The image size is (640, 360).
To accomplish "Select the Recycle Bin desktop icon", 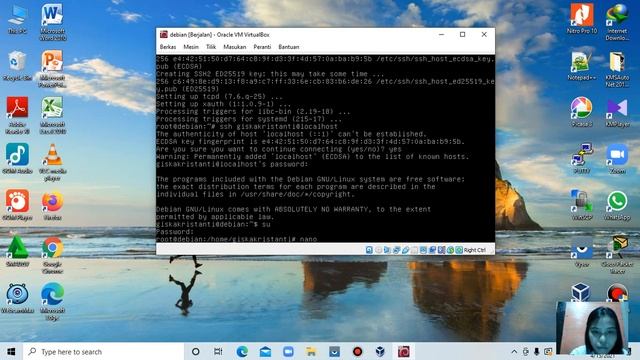I will (17, 65).
